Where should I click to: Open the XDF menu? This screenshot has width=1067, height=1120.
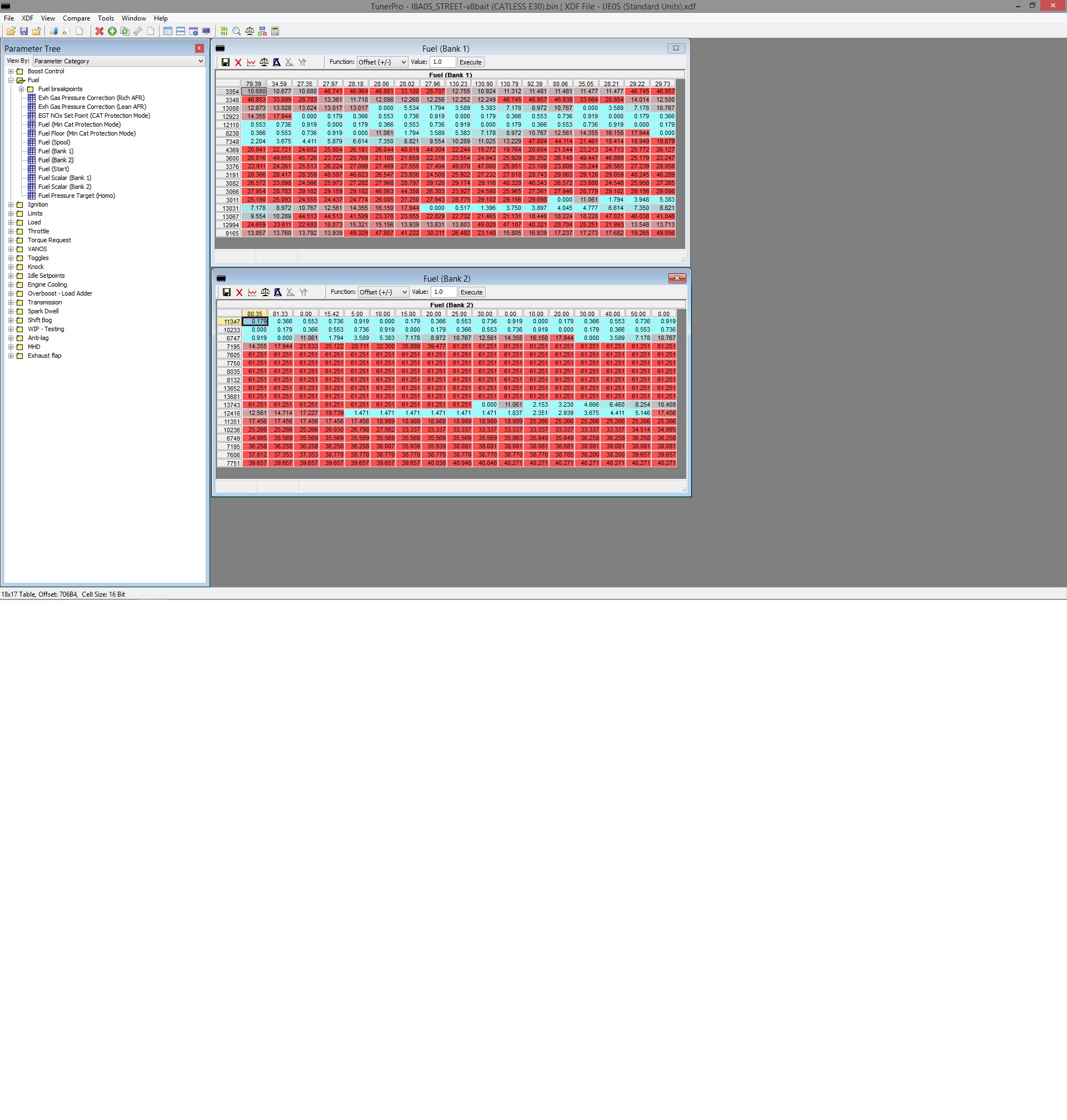click(27, 18)
